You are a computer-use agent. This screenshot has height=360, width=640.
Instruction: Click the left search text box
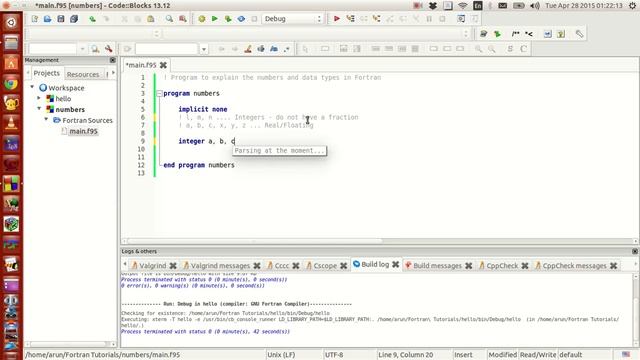click(x=53, y=49)
